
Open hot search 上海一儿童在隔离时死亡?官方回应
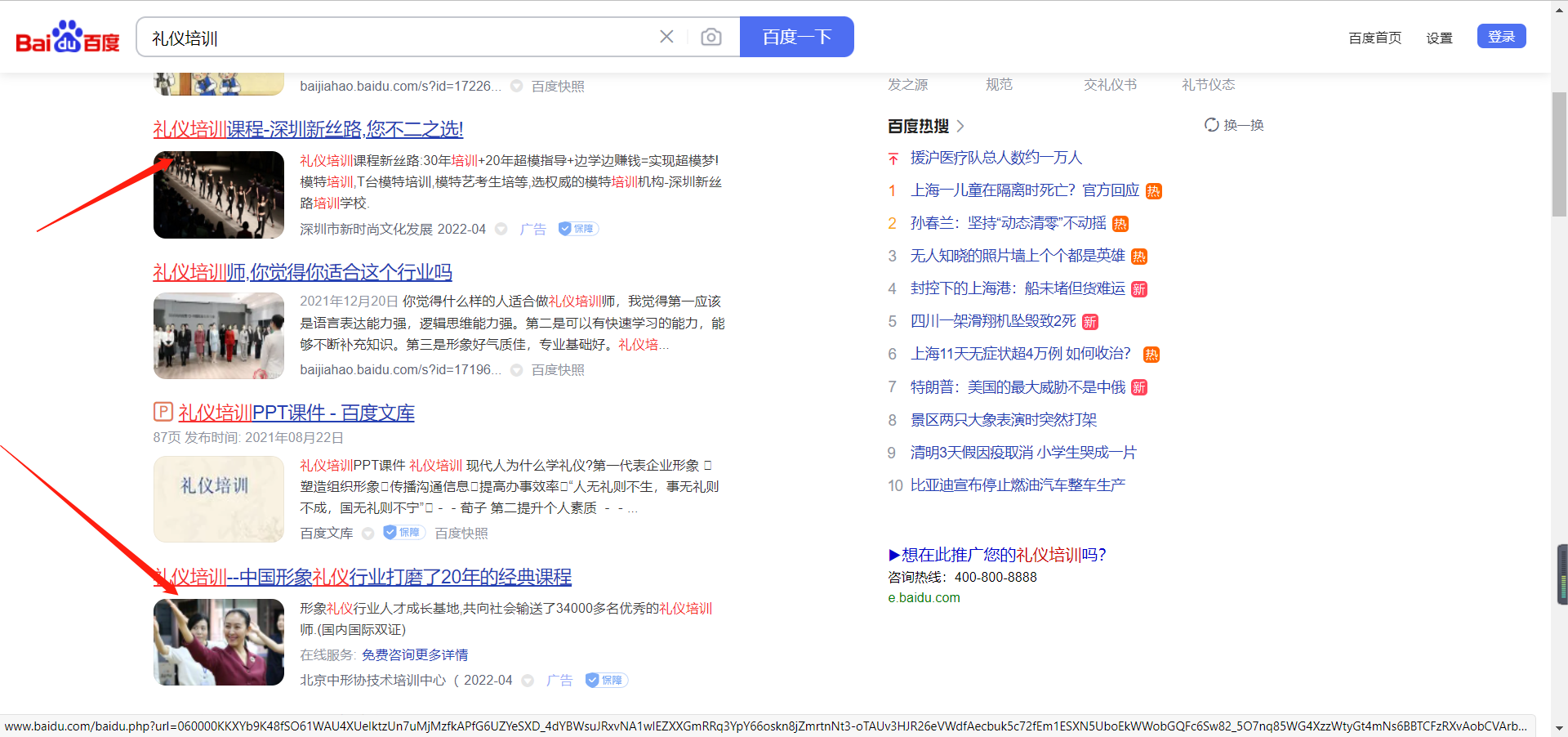coord(1025,190)
